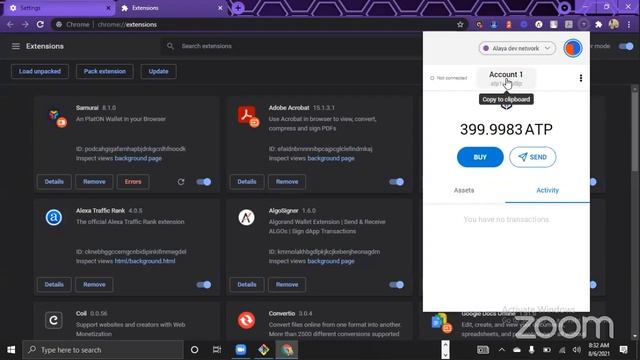This screenshot has width=640, height=360.
Task: Reload the Samurai extension
Action: pos(181,182)
